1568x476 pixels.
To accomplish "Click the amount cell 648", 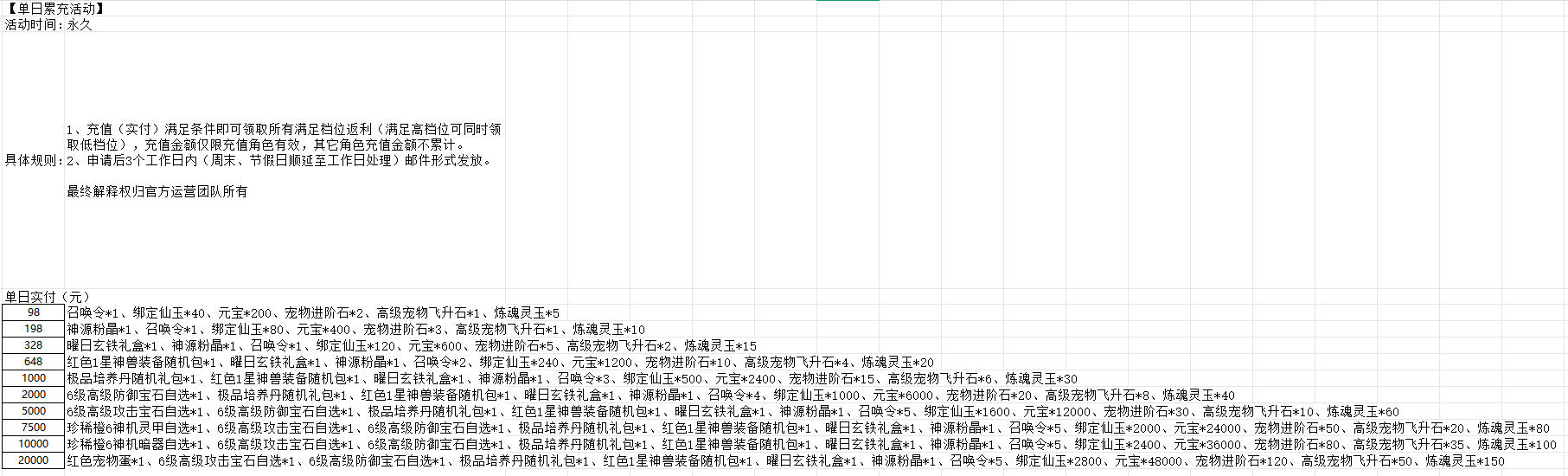I will coord(34,362).
